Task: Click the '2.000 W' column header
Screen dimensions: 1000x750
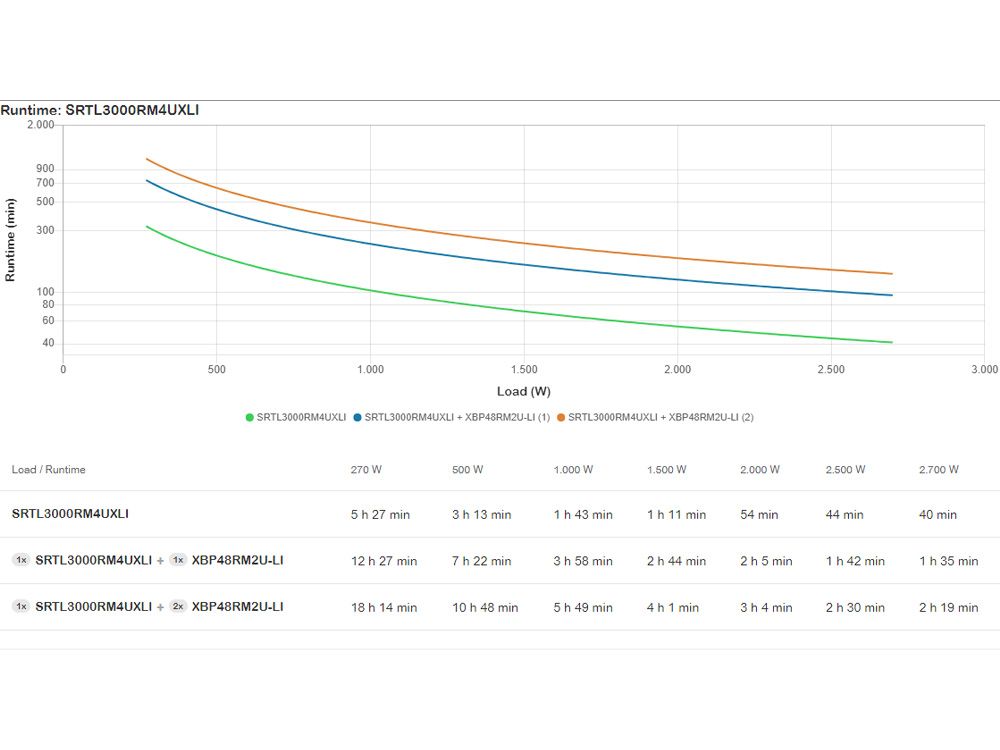Action: [760, 469]
